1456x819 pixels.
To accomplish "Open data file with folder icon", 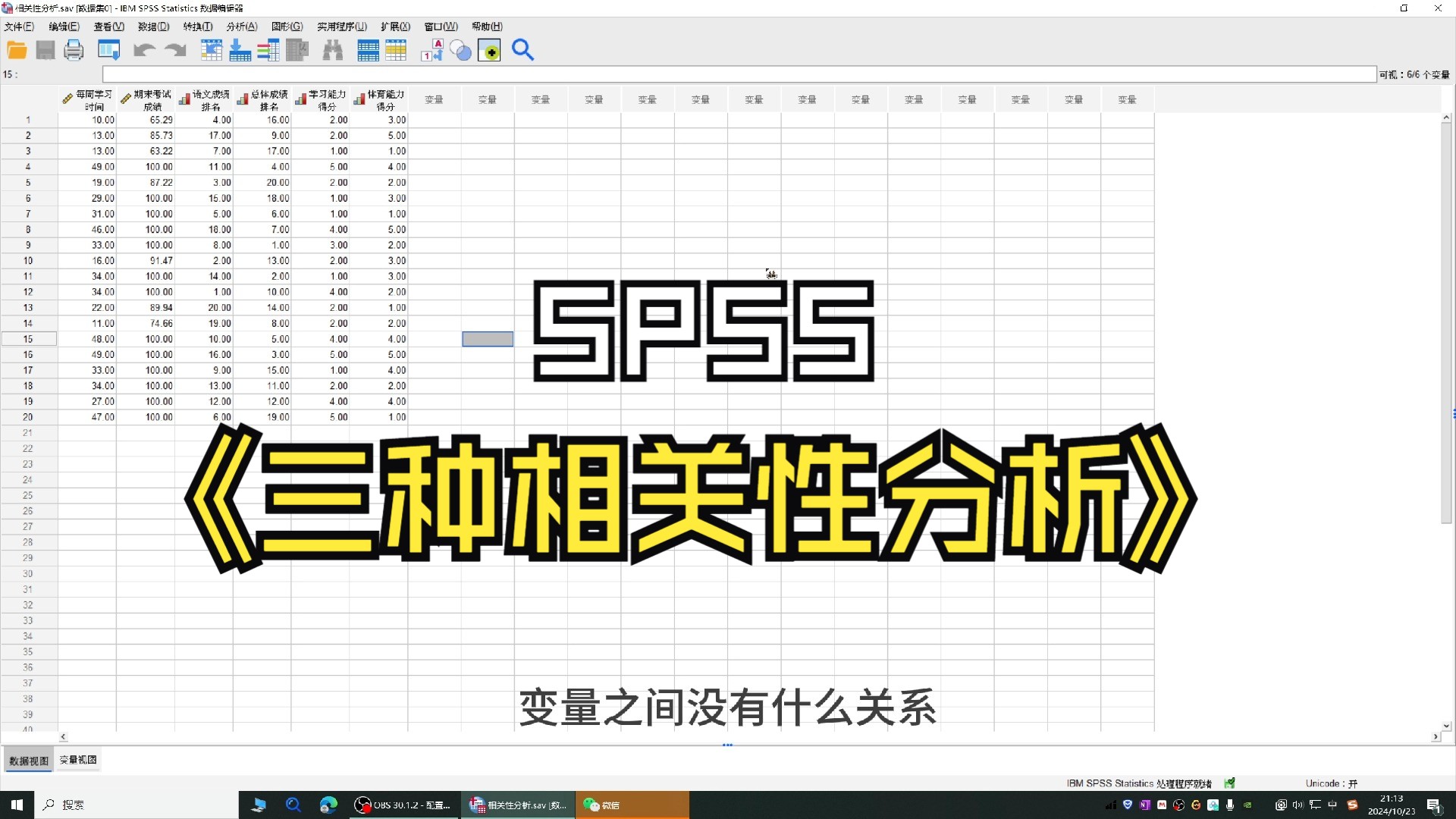I will 17,51.
